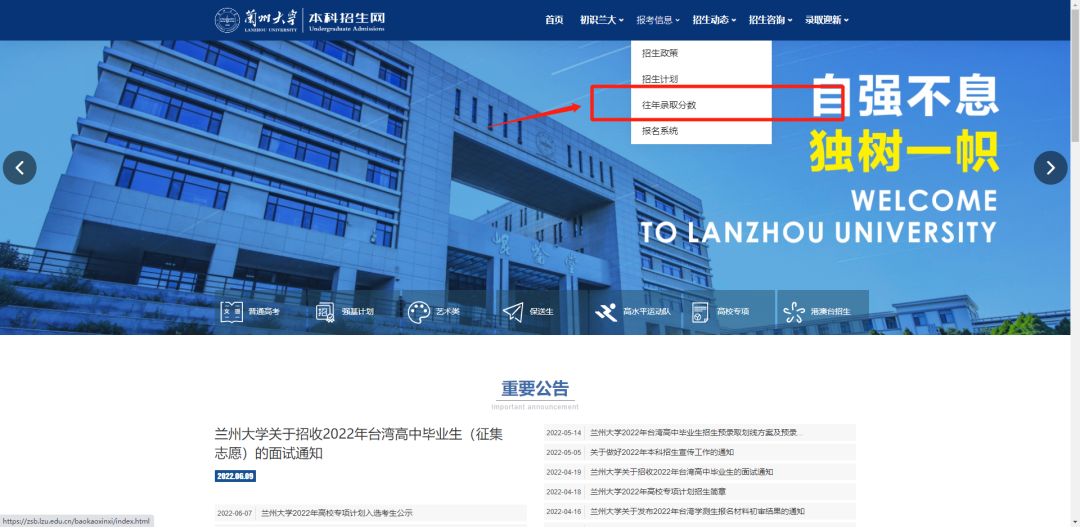The width and height of the screenshot is (1080, 527).
Task: Open the 艺术类 palette icon
Action: click(419, 312)
